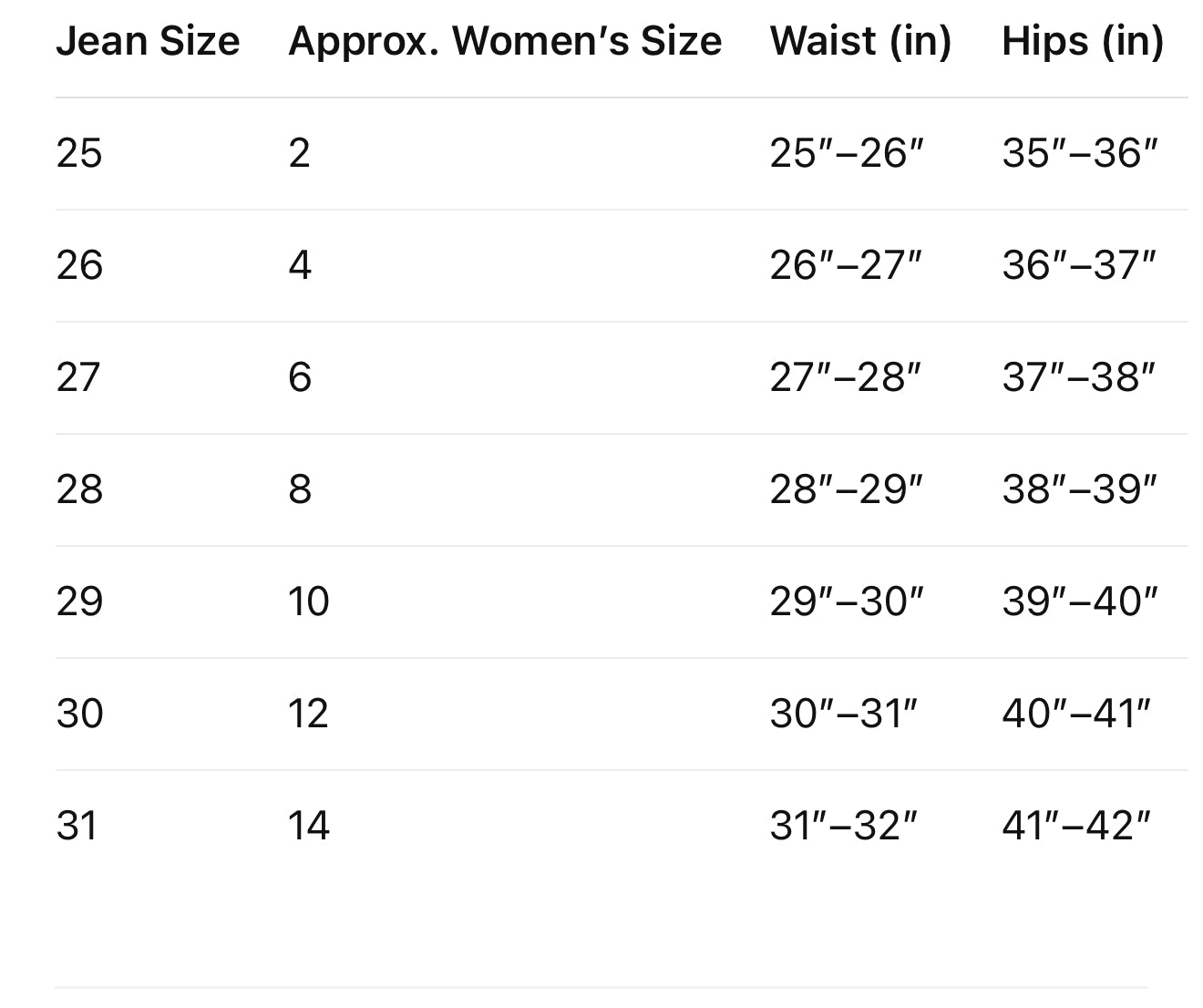The image size is (1203, 1008).
Task: Click the Approx. Women's Size header
Action: (x=505, y=42)
